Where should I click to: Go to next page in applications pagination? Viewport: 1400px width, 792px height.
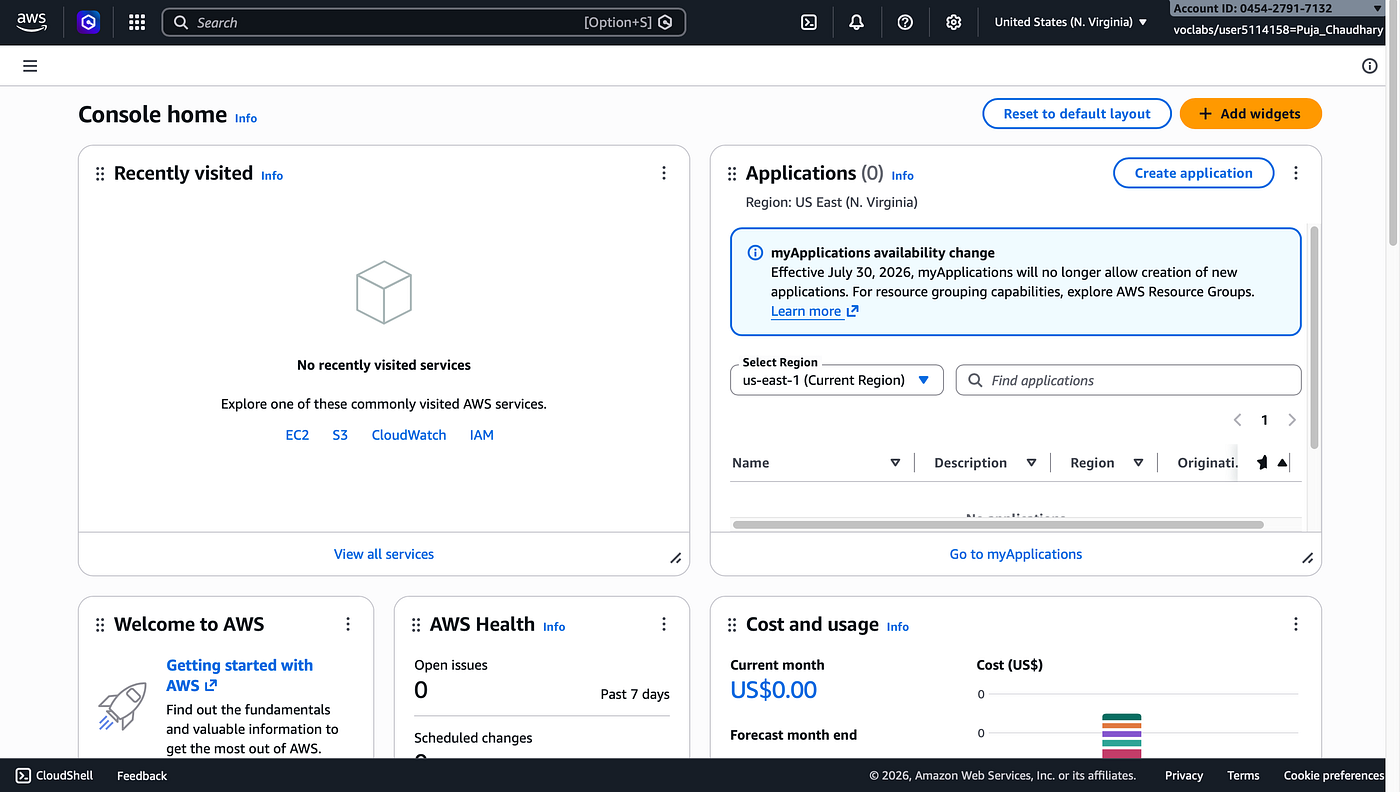coord(1292,420)
